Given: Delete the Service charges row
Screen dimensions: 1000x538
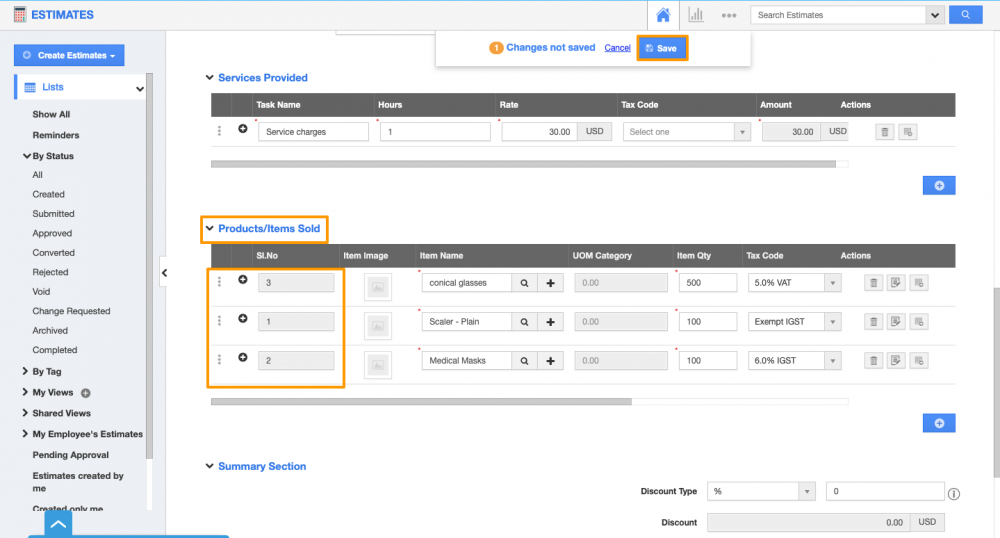Looking at the screenshot, I should pyautogui.click(x=884, y=132).
